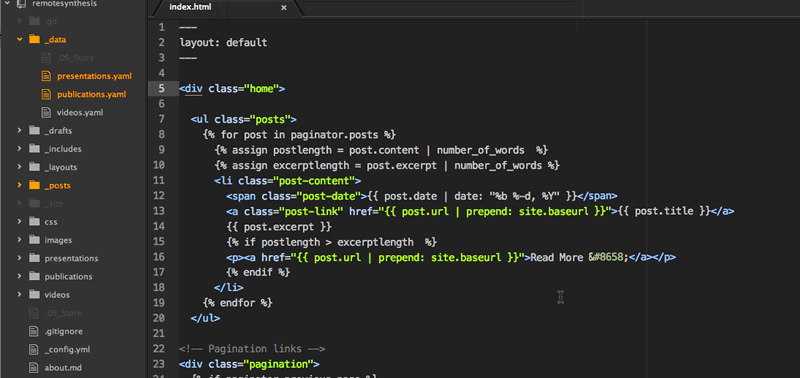The image size is (800, 378).
Task: Click the "{% endfor %}" line
Action: (238, 303)
